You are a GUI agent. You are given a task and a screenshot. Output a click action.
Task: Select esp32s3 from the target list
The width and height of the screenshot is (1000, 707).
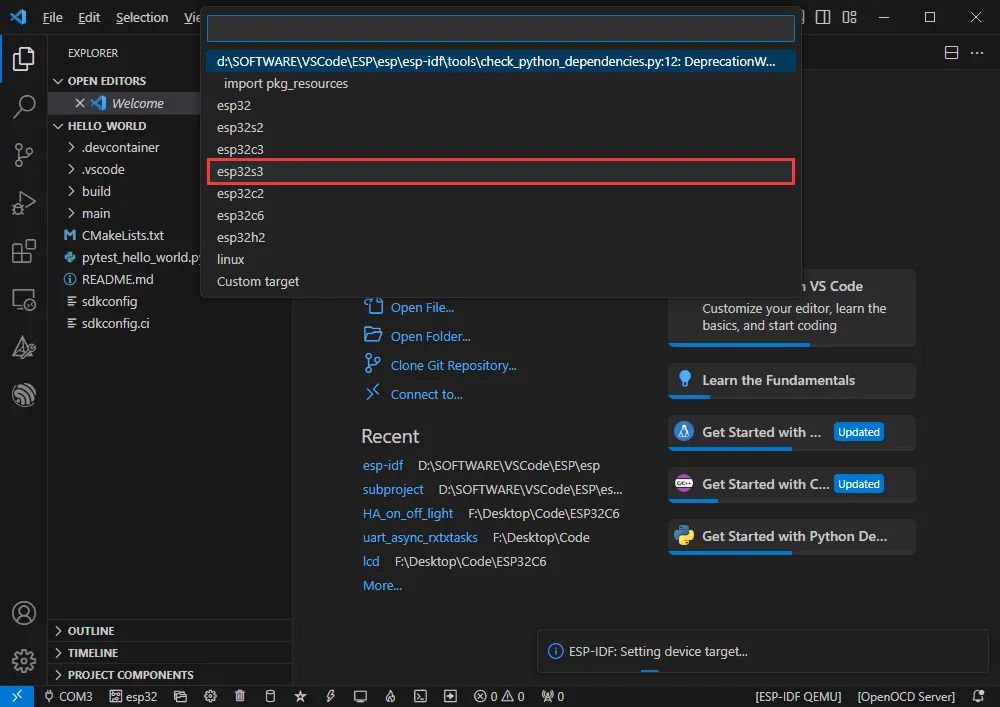pos(500,172)
